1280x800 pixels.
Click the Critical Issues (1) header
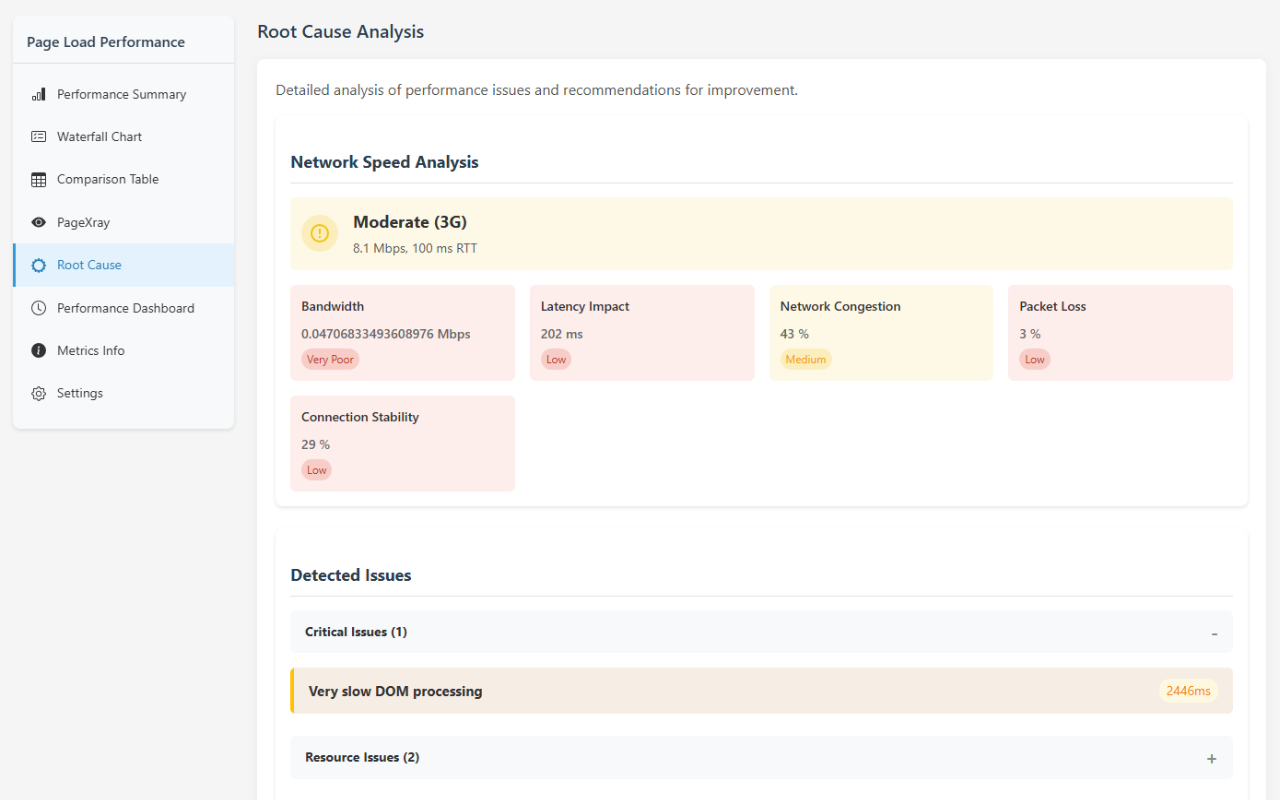pyautogui.click(x=761, y=632)
